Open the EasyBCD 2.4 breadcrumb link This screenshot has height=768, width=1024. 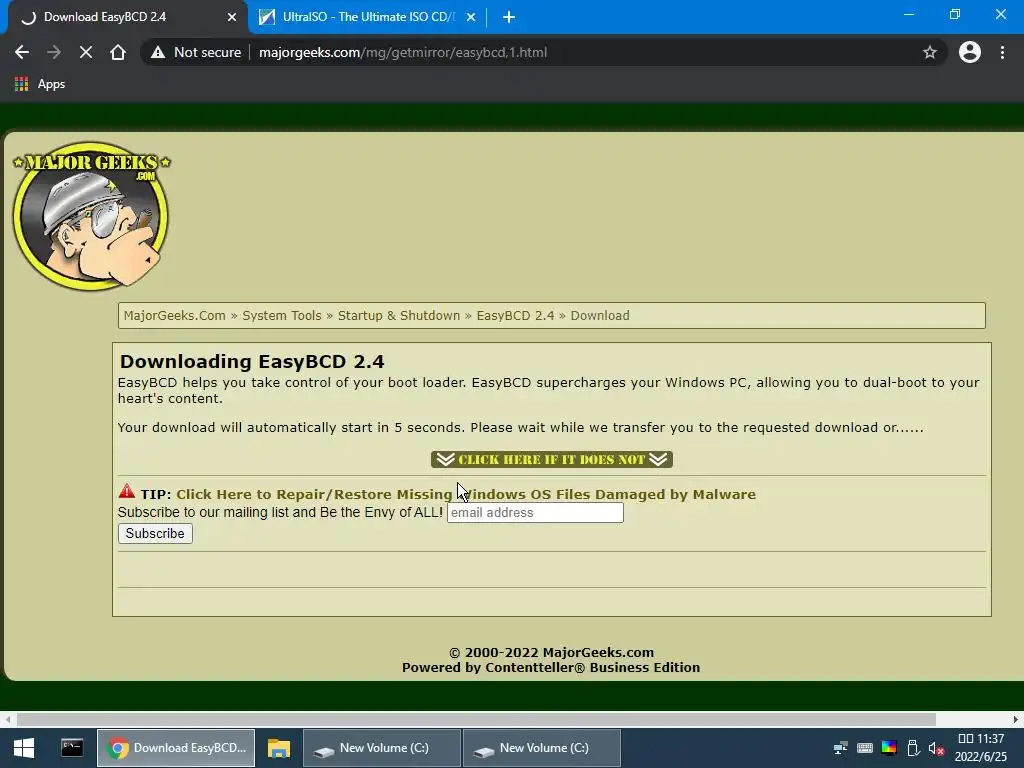(515, 315)
